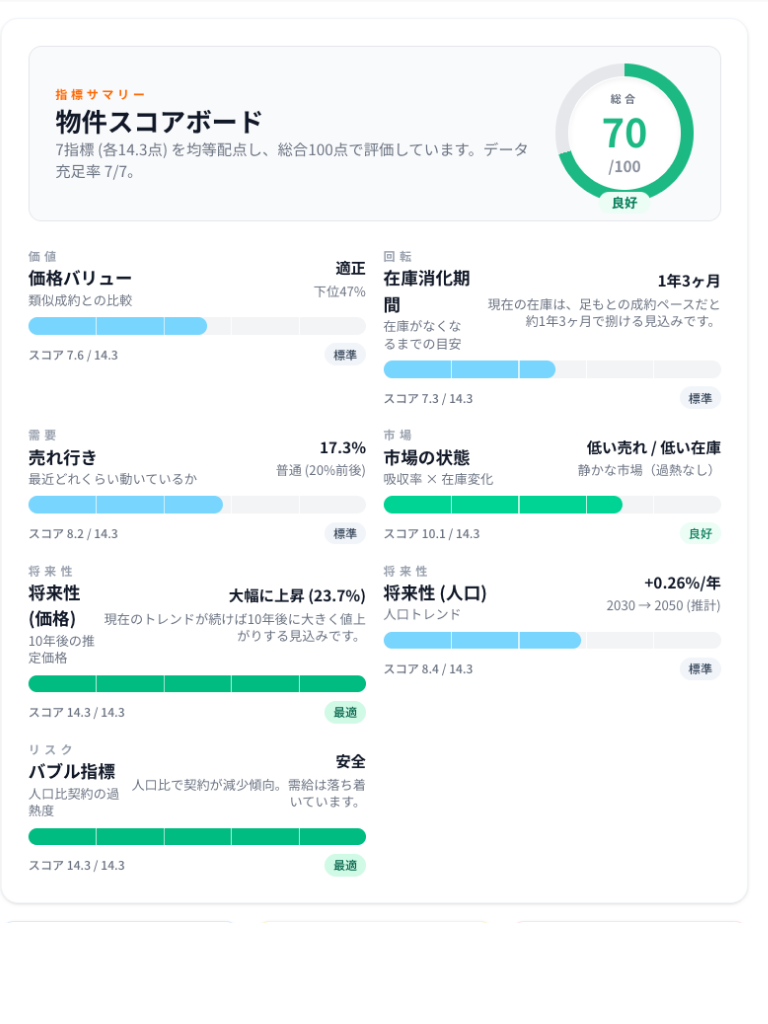
Task: Click the 在庫消化期間 progress bar
Action: tap(553, 370)
